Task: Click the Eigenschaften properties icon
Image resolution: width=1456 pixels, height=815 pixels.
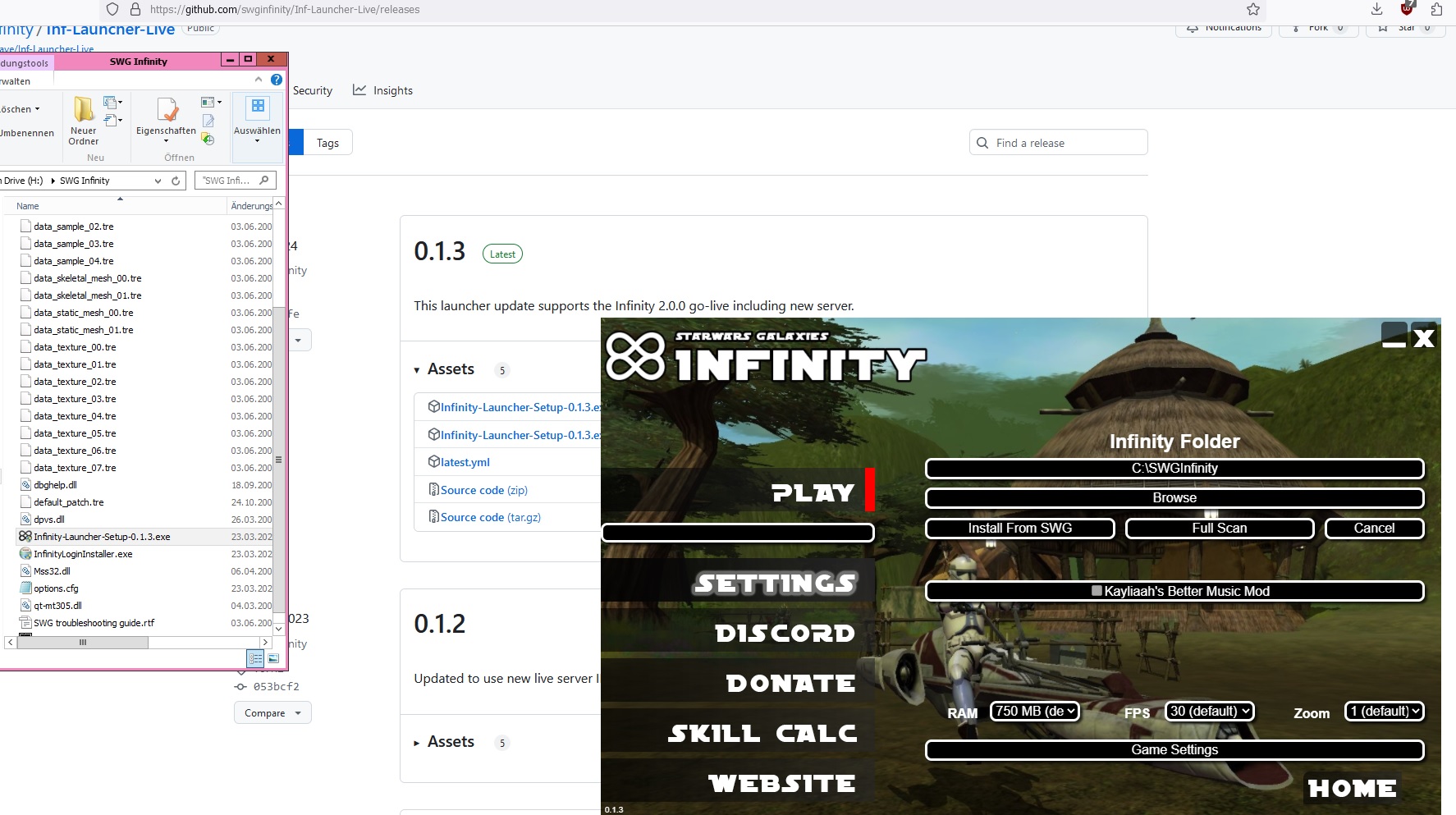Action: coord(167,109)
